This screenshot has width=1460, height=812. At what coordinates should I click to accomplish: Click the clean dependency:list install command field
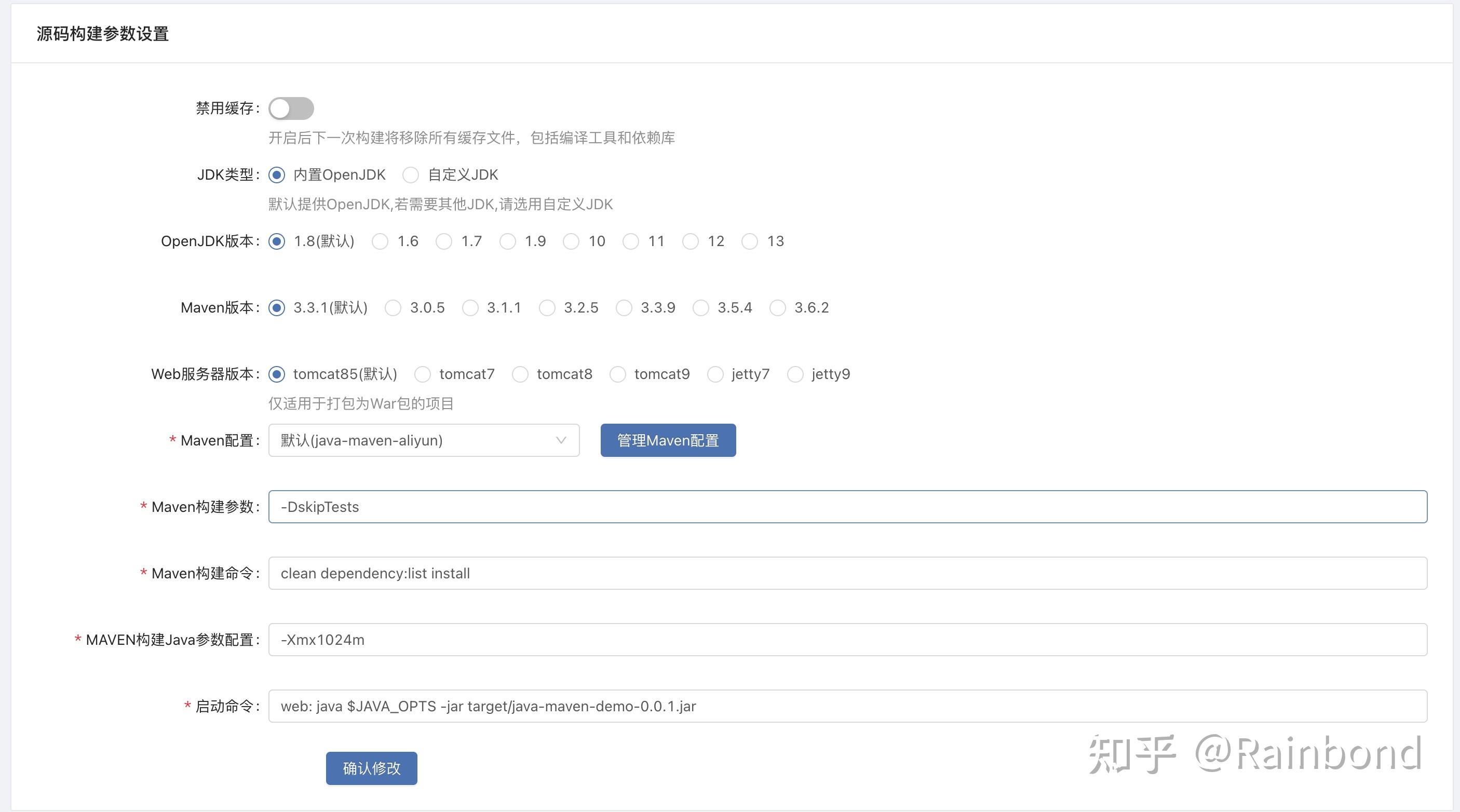tap(793, 574)
